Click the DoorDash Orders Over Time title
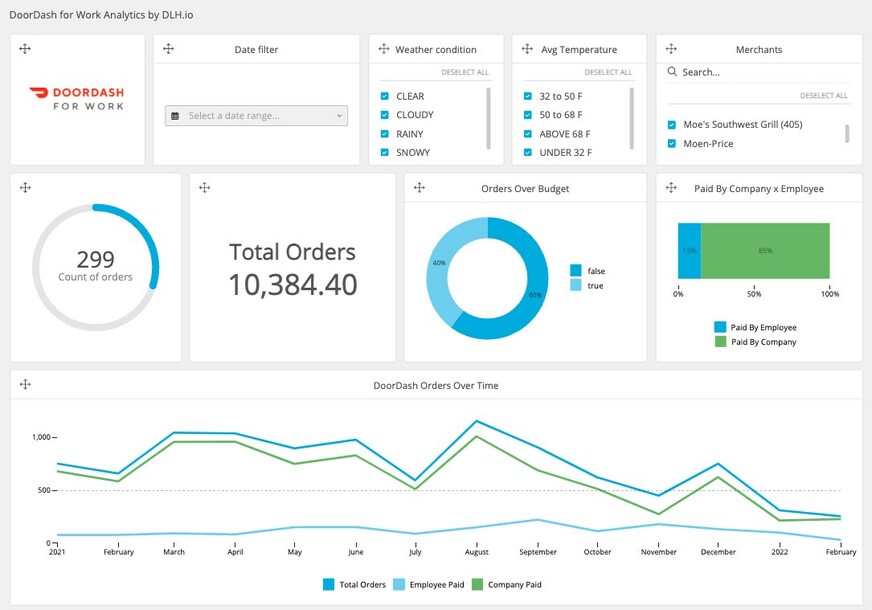Screen dimensions: 872x610 click(435, 385)
